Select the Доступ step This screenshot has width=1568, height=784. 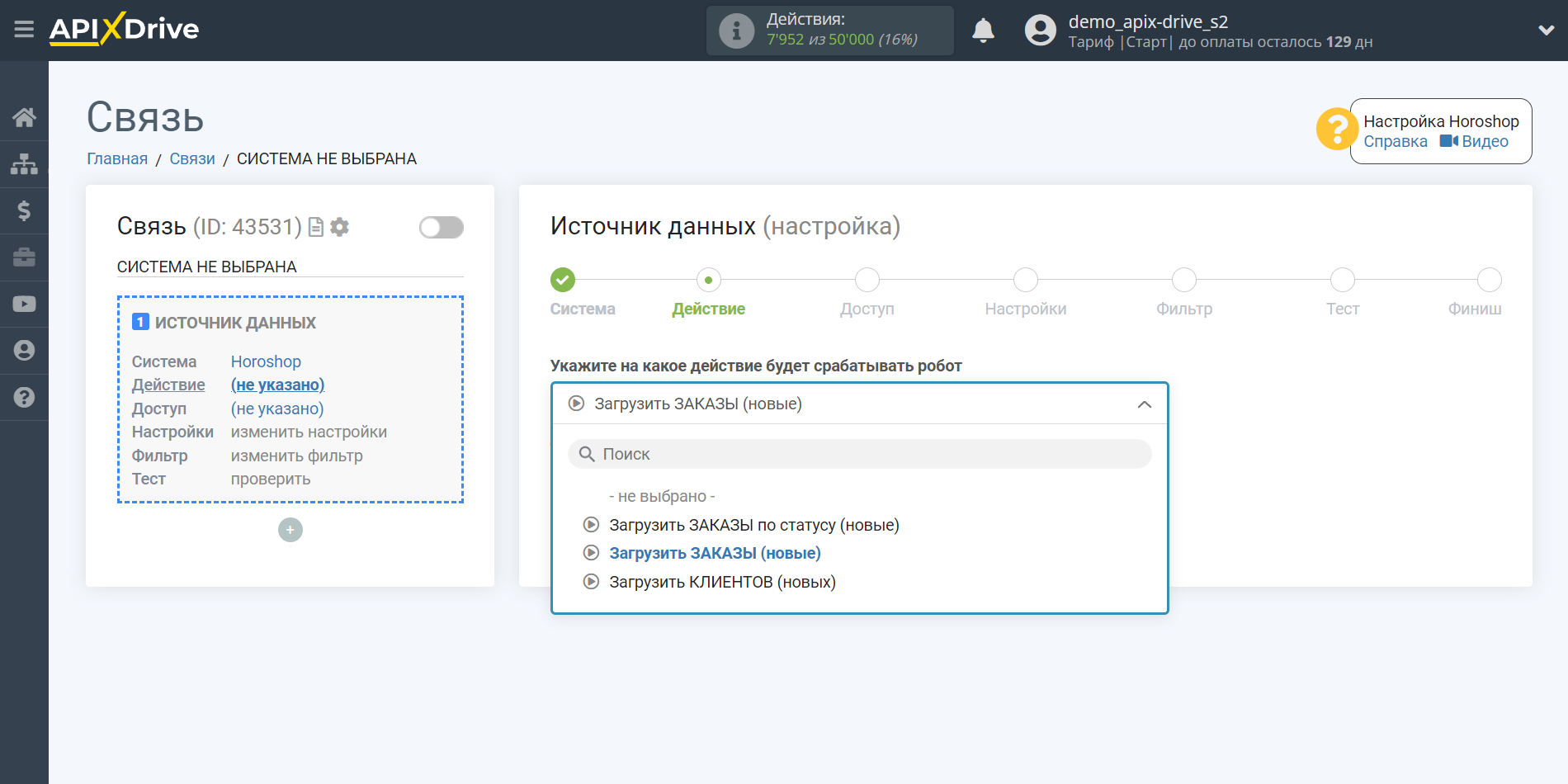pyautogui.click(x=867, y=280)
